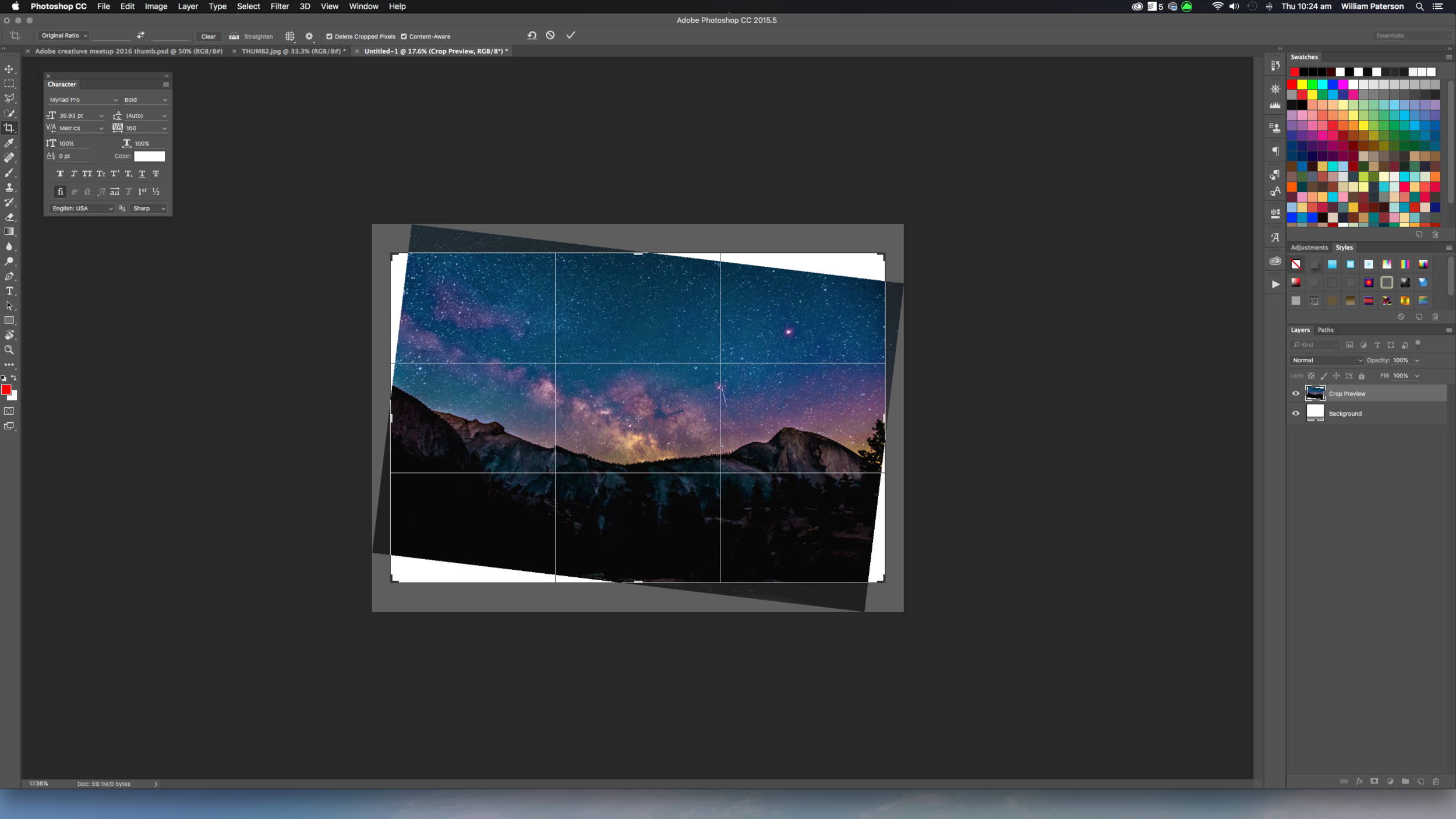Toggle Delete Cropped Pixels checkbox
Image resolution: width=1456 pixels, height=819 pixels.
tap(329, 37)
